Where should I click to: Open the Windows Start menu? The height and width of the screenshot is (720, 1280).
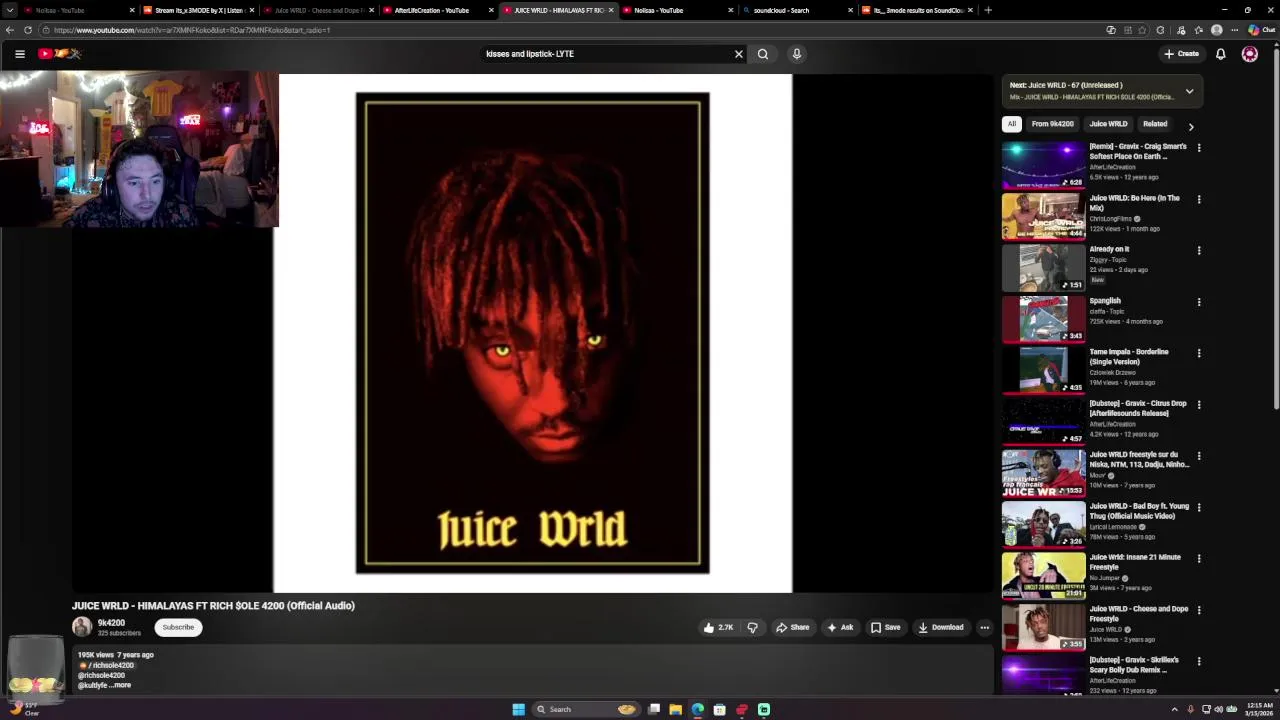coord(518,710)
